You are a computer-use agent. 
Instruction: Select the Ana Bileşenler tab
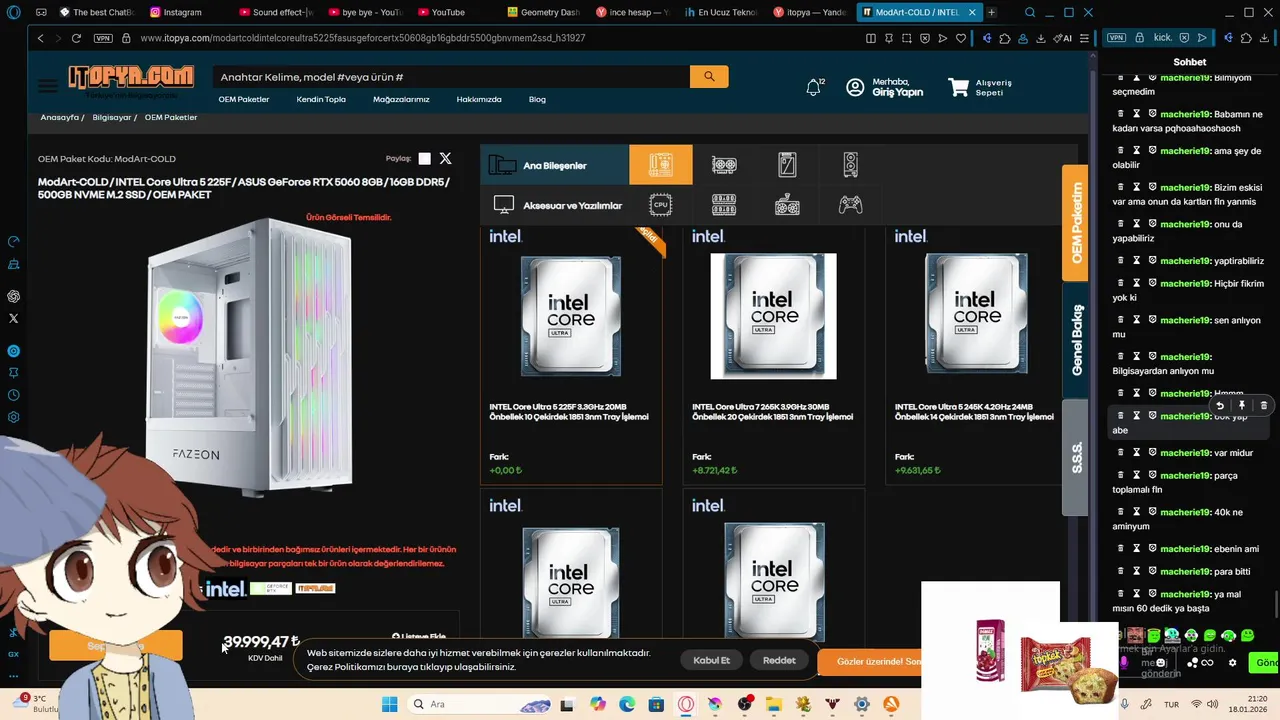pyautogui.click(x=554, y=165)
